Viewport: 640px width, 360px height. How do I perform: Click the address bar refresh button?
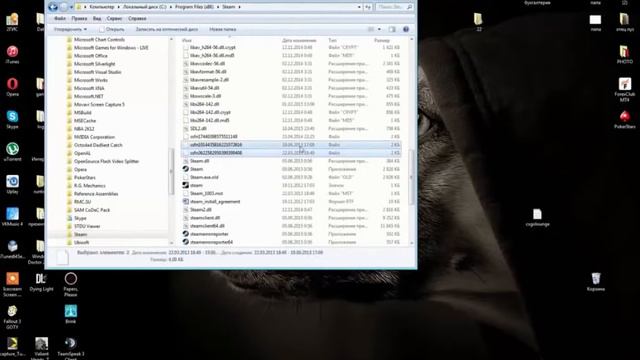[x=368, y=7]
